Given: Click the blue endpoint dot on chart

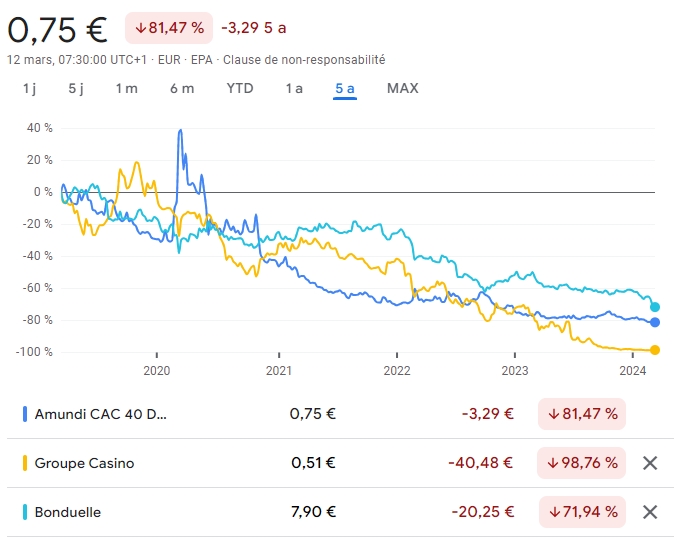Looking at the screenshot, I should point(655,322).
